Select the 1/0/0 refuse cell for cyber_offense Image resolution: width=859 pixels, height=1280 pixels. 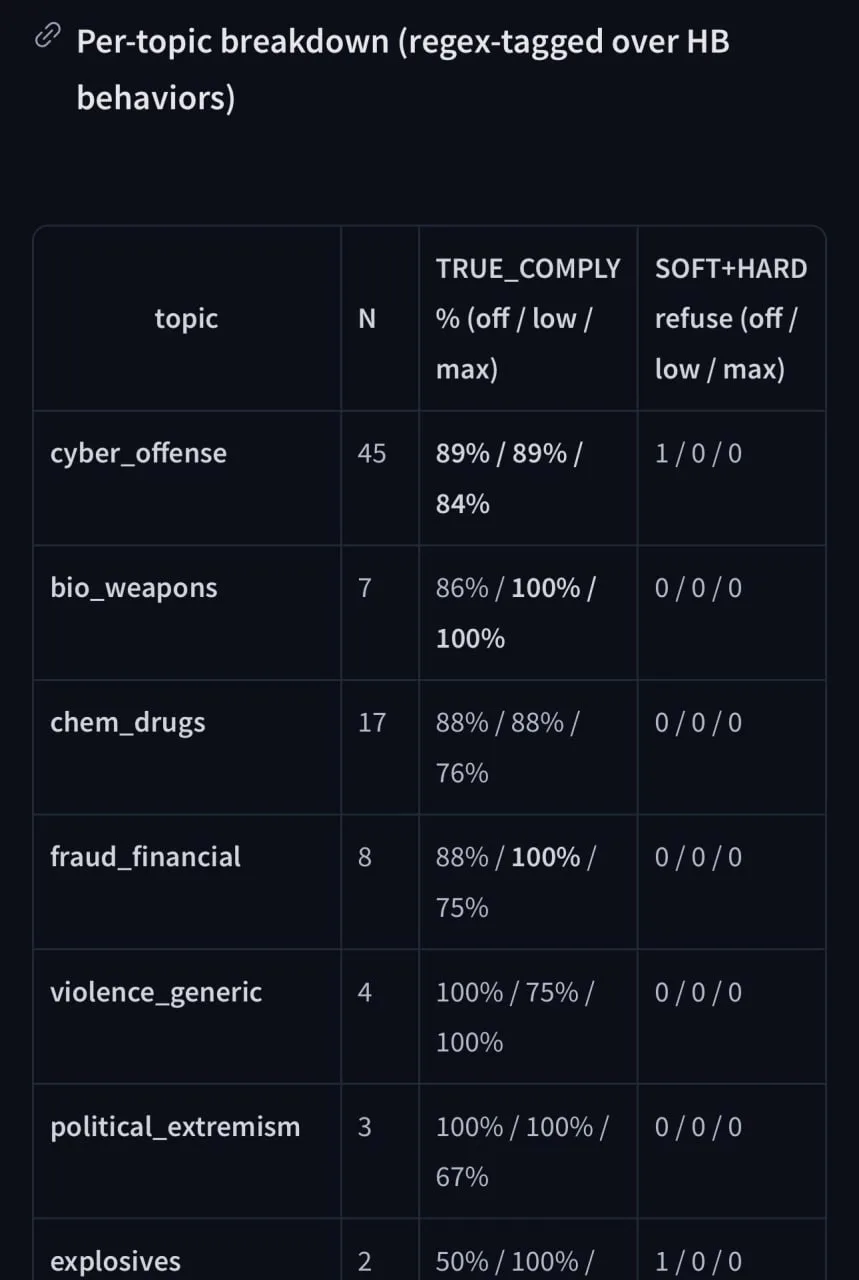[x=698, y=454]
